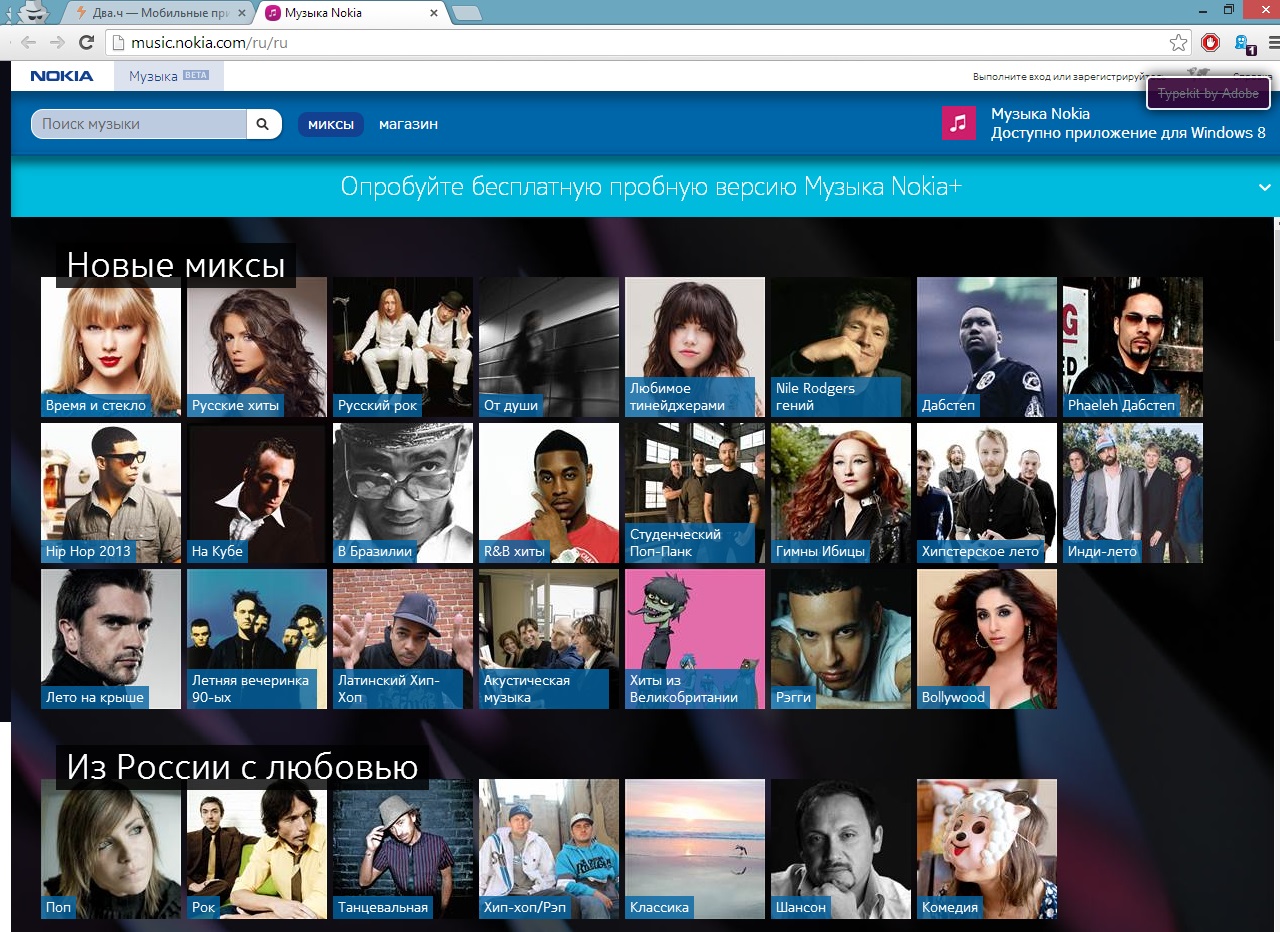1280x932 pixels.
Task: Open the Шансон genre tile
Action: 841,849
